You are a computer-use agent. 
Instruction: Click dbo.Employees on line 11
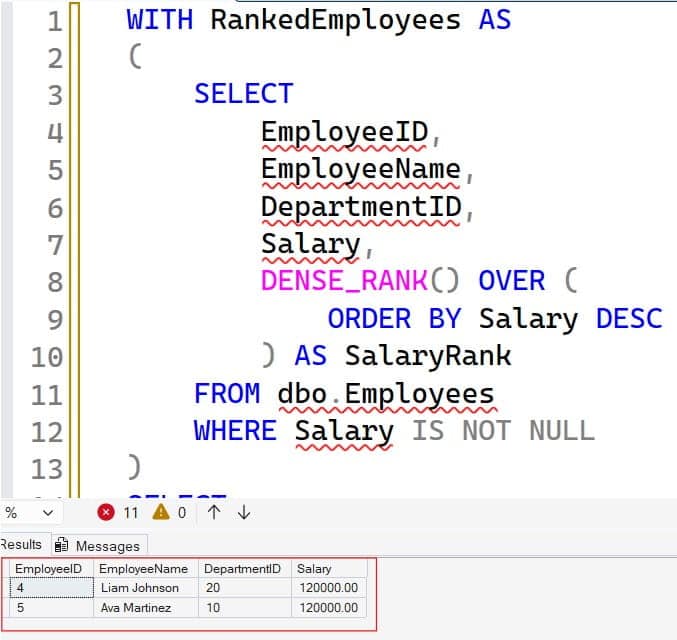click(386, 394)
